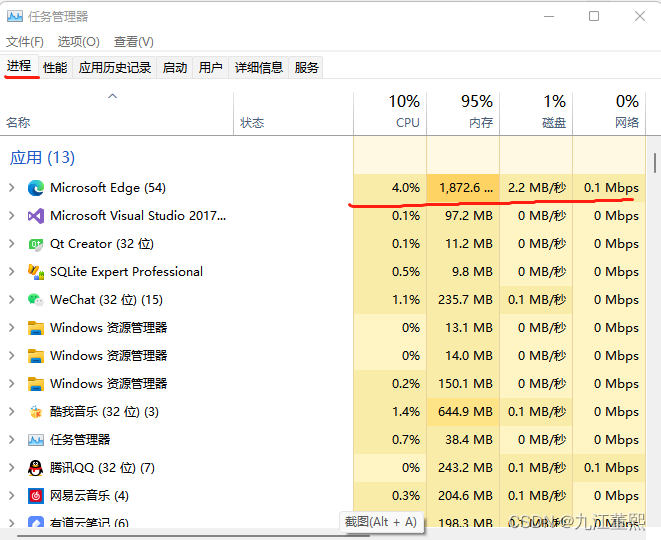Click the 4.0% CPU value

[406, 188]
